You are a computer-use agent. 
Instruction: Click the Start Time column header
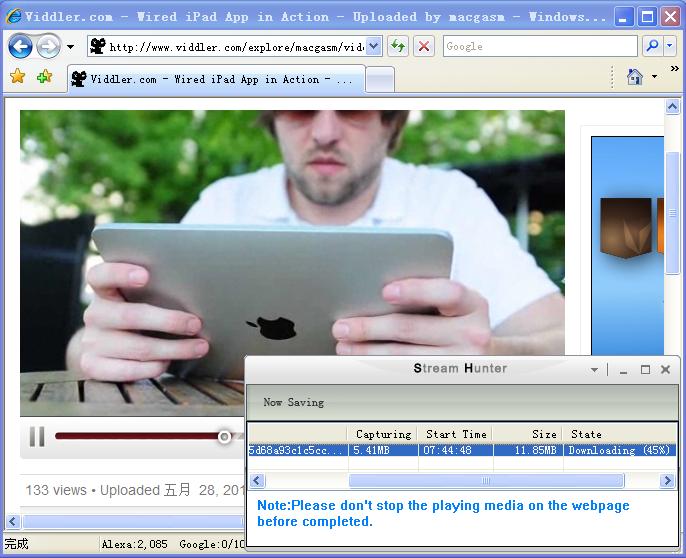456,434
